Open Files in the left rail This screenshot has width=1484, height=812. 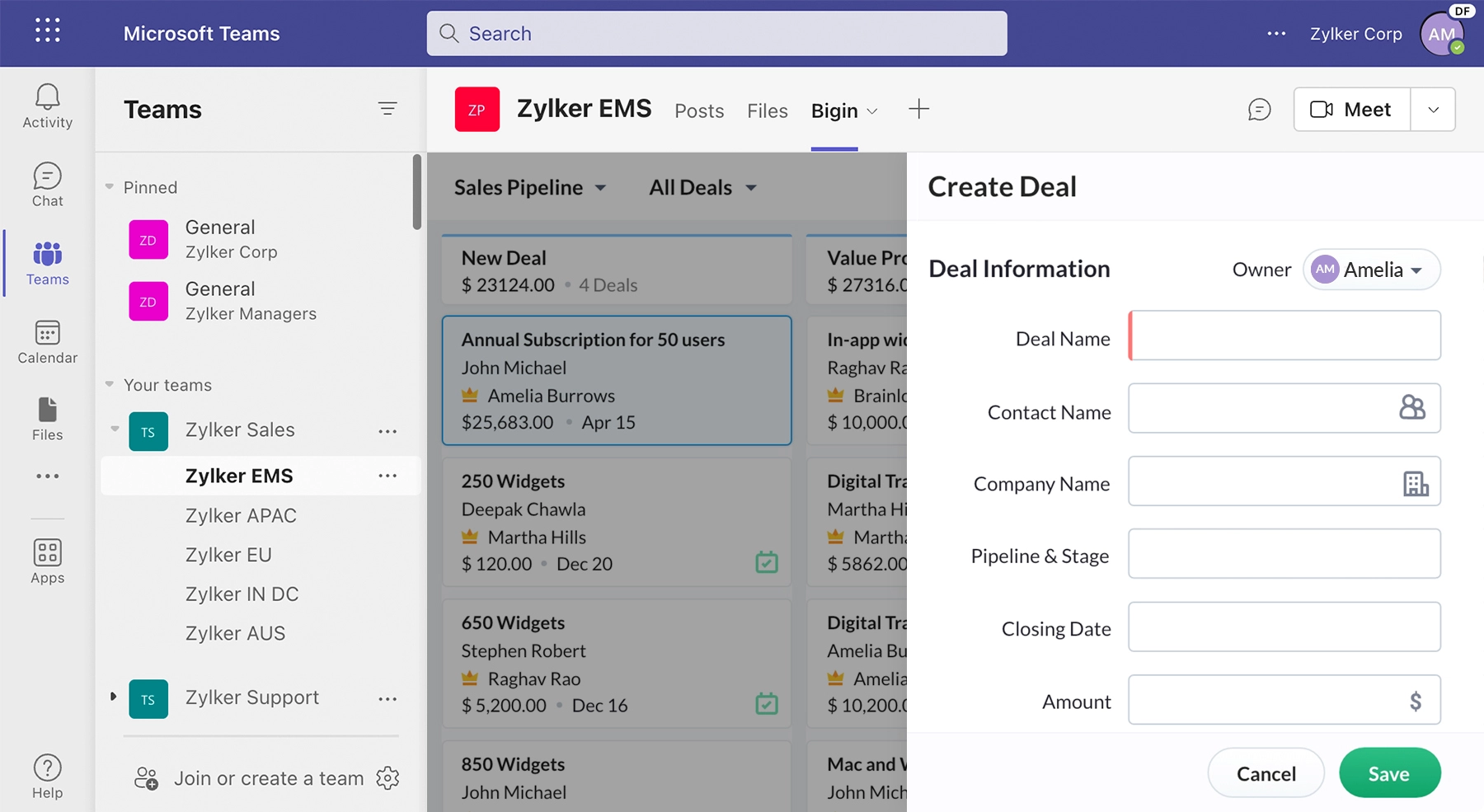pos(47,419)
